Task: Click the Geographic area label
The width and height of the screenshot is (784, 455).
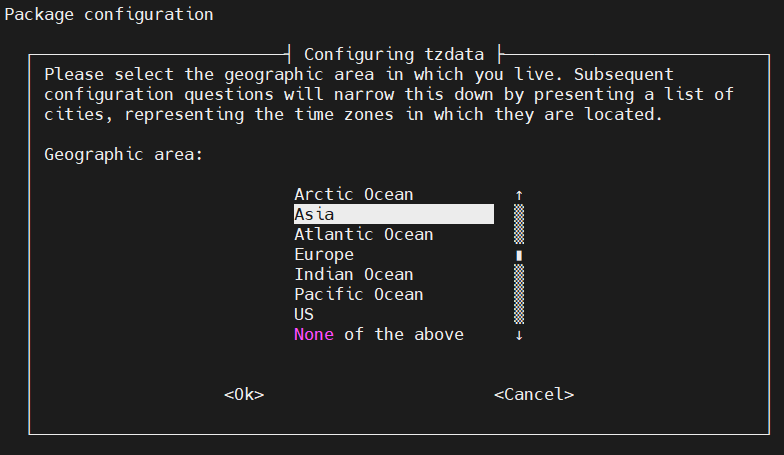Action: [x=124, y=154]
